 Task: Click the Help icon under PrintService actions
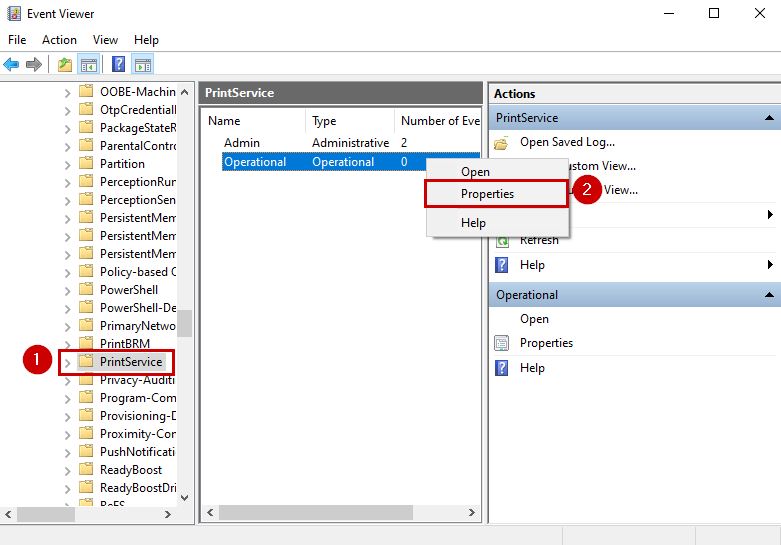pos(502,265)
